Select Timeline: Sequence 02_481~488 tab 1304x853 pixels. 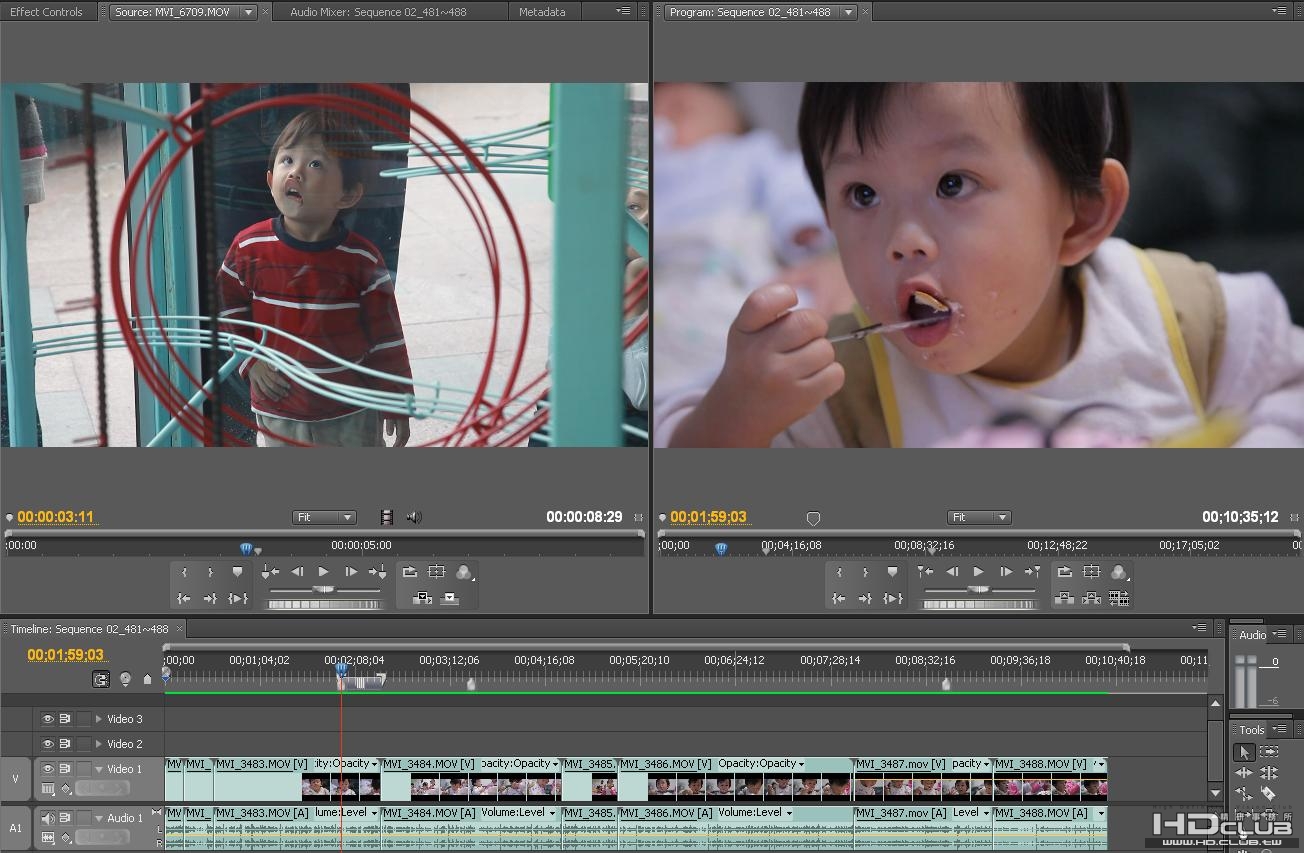tap(89, 629)
